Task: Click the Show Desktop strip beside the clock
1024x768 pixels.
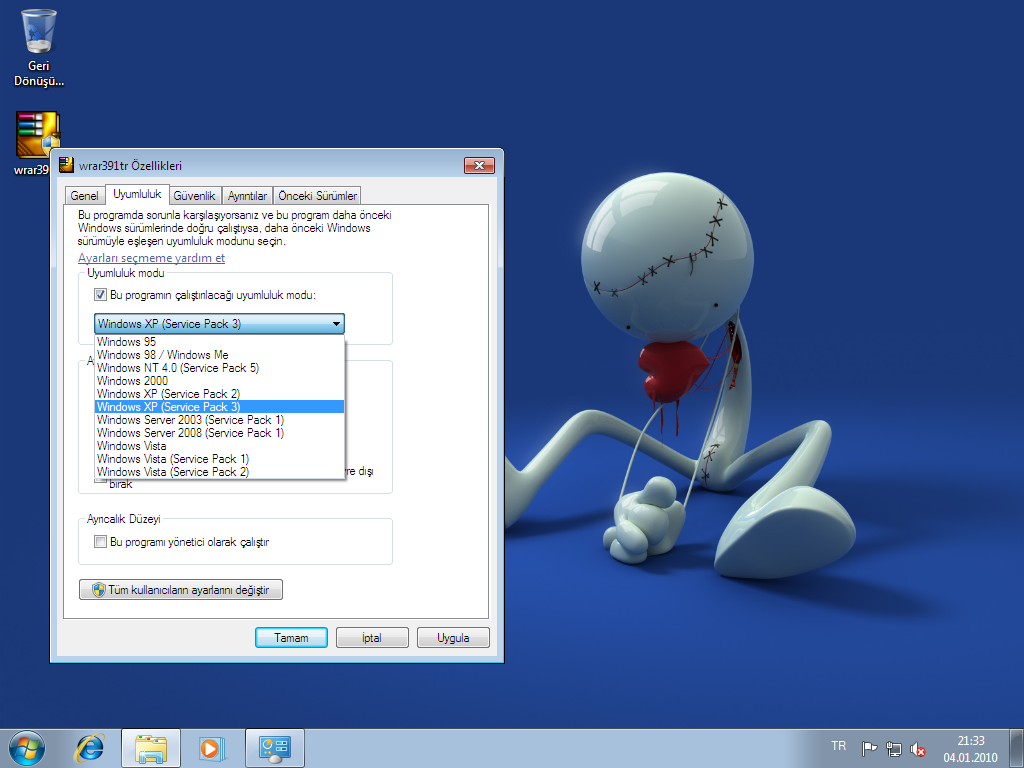Action: coord(1017,748)
